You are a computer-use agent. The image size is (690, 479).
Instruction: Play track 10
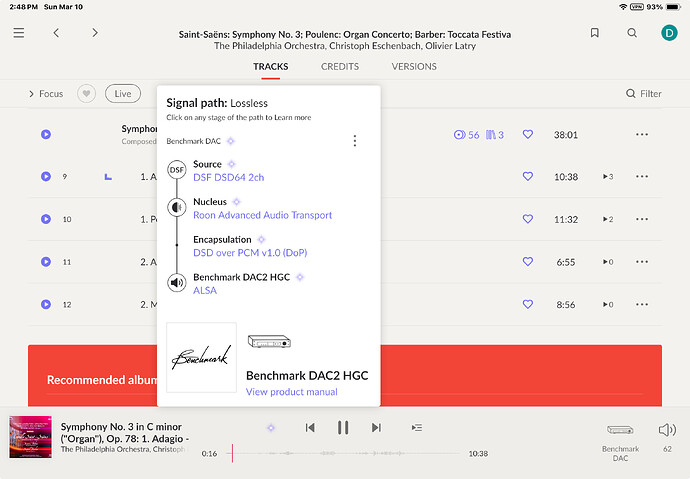click(x=46, y=219)
